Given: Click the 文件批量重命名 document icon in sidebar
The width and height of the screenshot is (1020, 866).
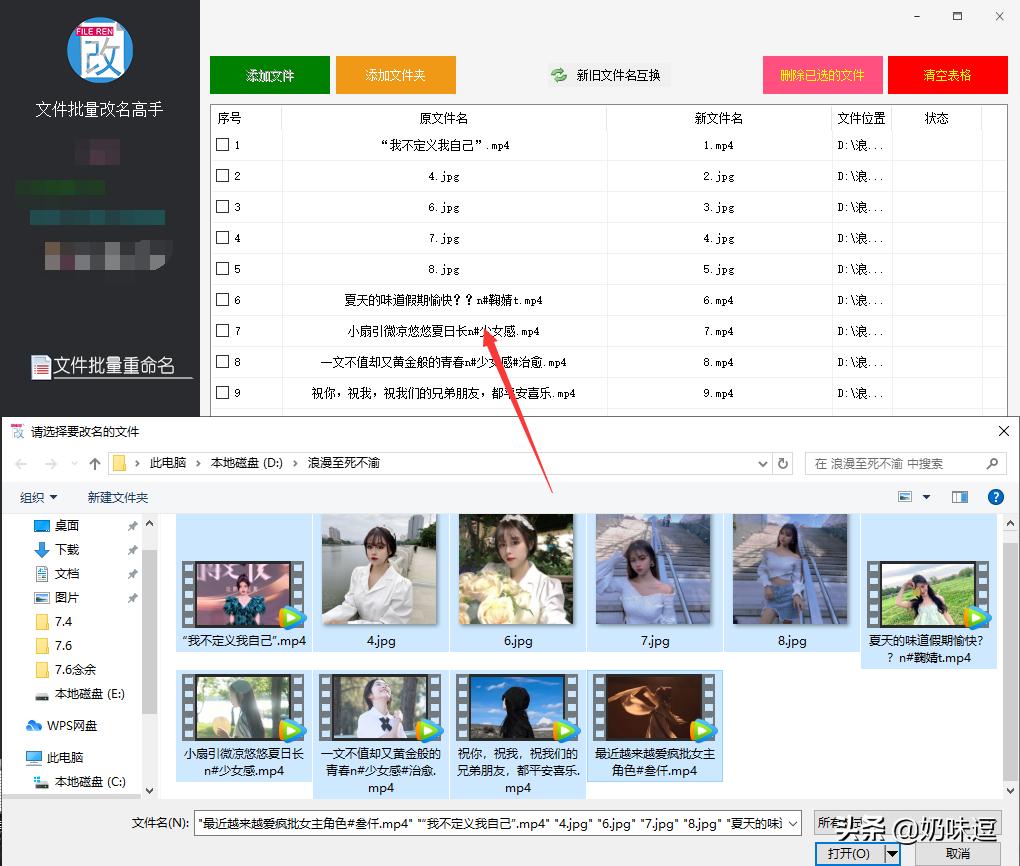Looking at the screenshot, I should pos(41,366).
